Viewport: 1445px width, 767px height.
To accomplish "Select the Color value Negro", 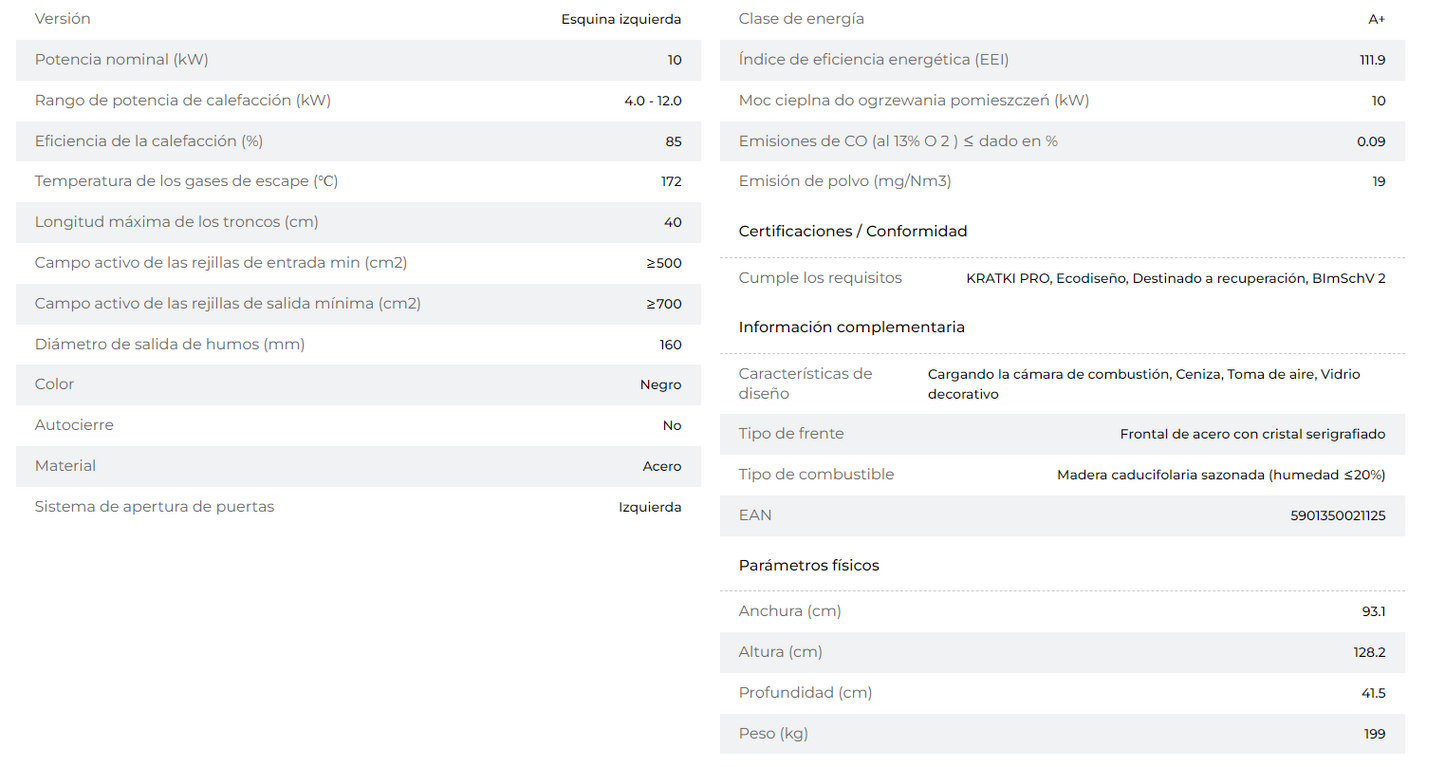I will [661, 385].
